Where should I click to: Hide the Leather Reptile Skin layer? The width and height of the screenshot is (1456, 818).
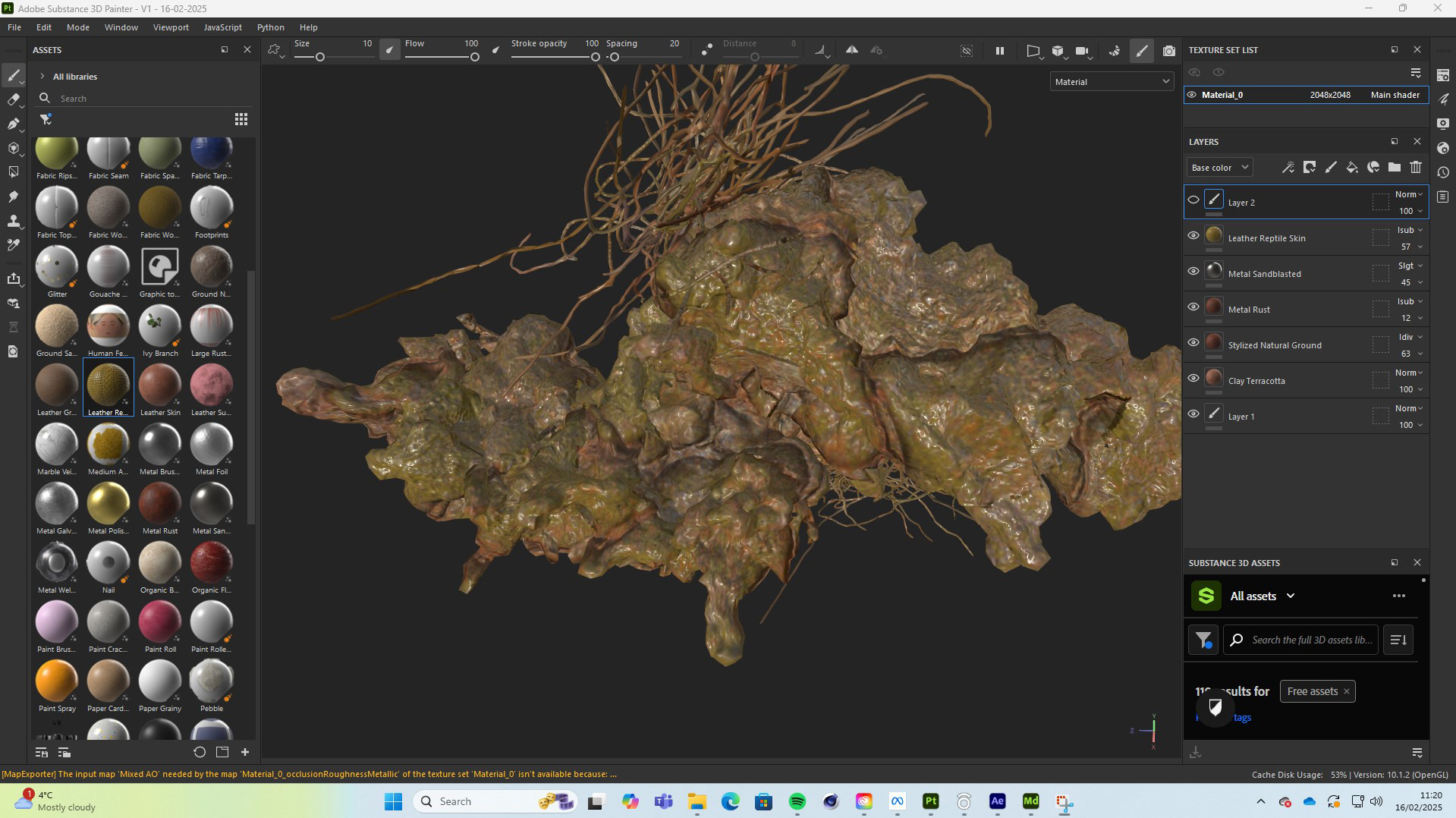(x=1193, y=236)
